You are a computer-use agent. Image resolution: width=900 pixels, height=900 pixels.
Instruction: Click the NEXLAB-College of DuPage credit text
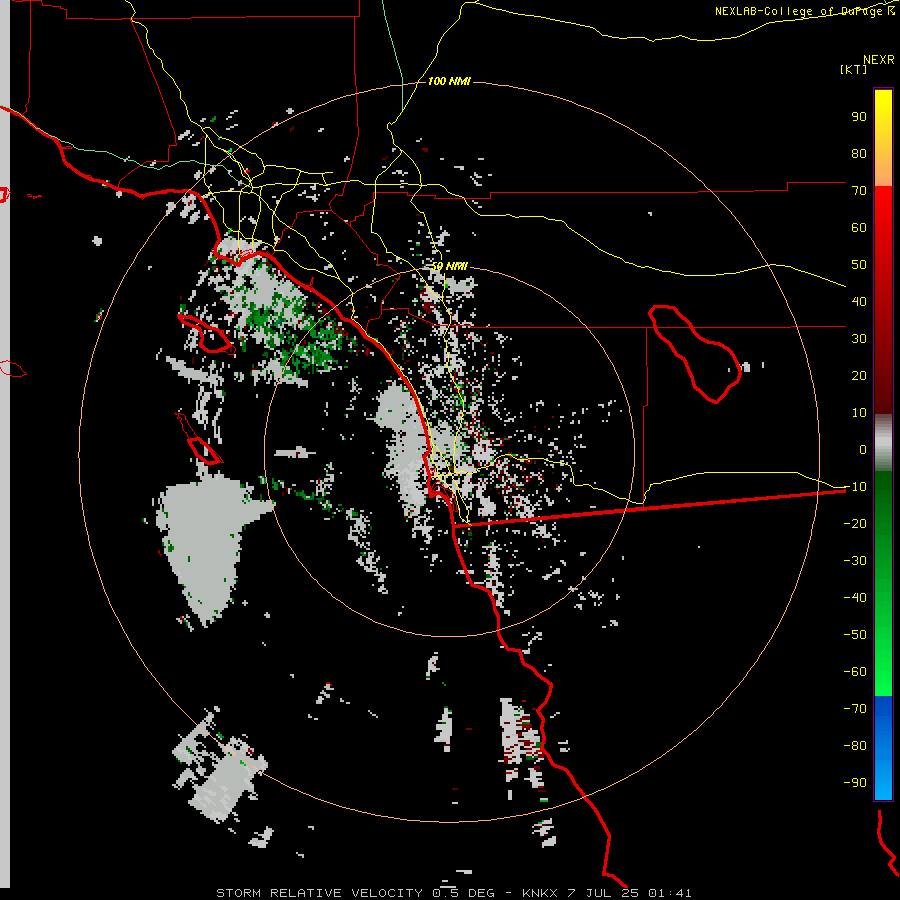coord(804,11)
